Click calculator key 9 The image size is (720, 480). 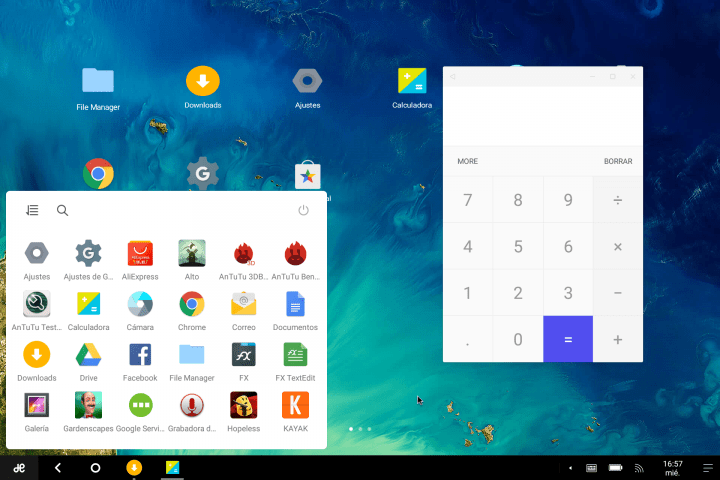[568, 200]
